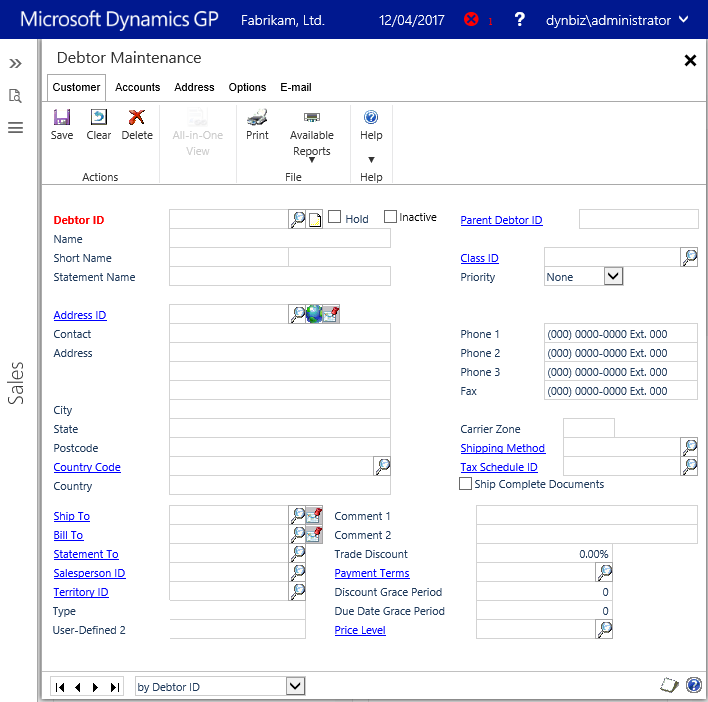Go to next record arrow button
Screen dimensions: 708x702
[96, 687]
